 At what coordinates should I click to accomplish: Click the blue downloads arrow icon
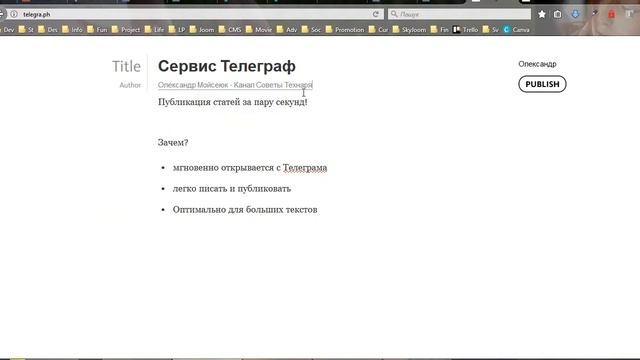coord(576,14)
